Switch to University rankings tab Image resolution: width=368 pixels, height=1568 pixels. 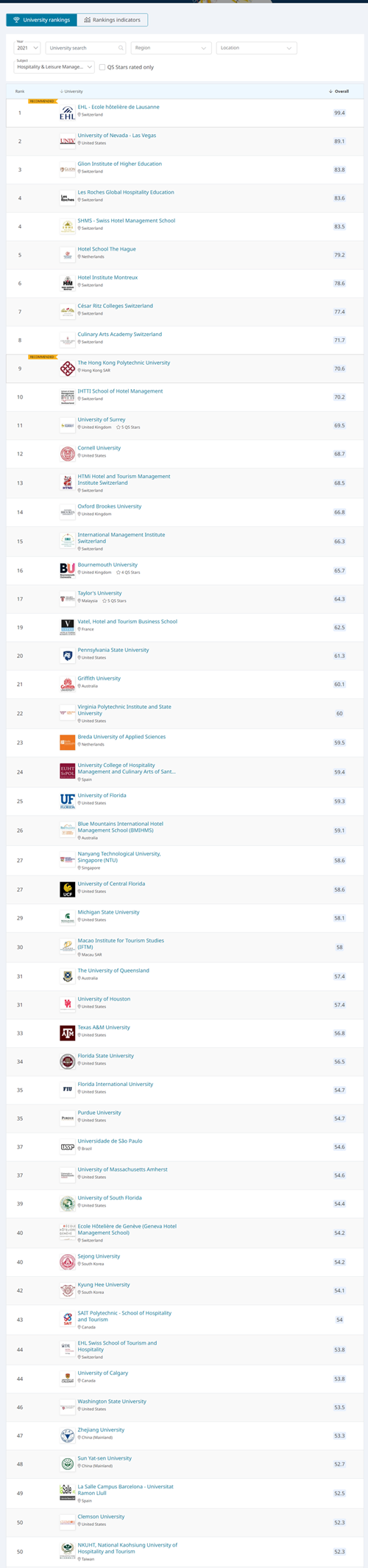41,20
